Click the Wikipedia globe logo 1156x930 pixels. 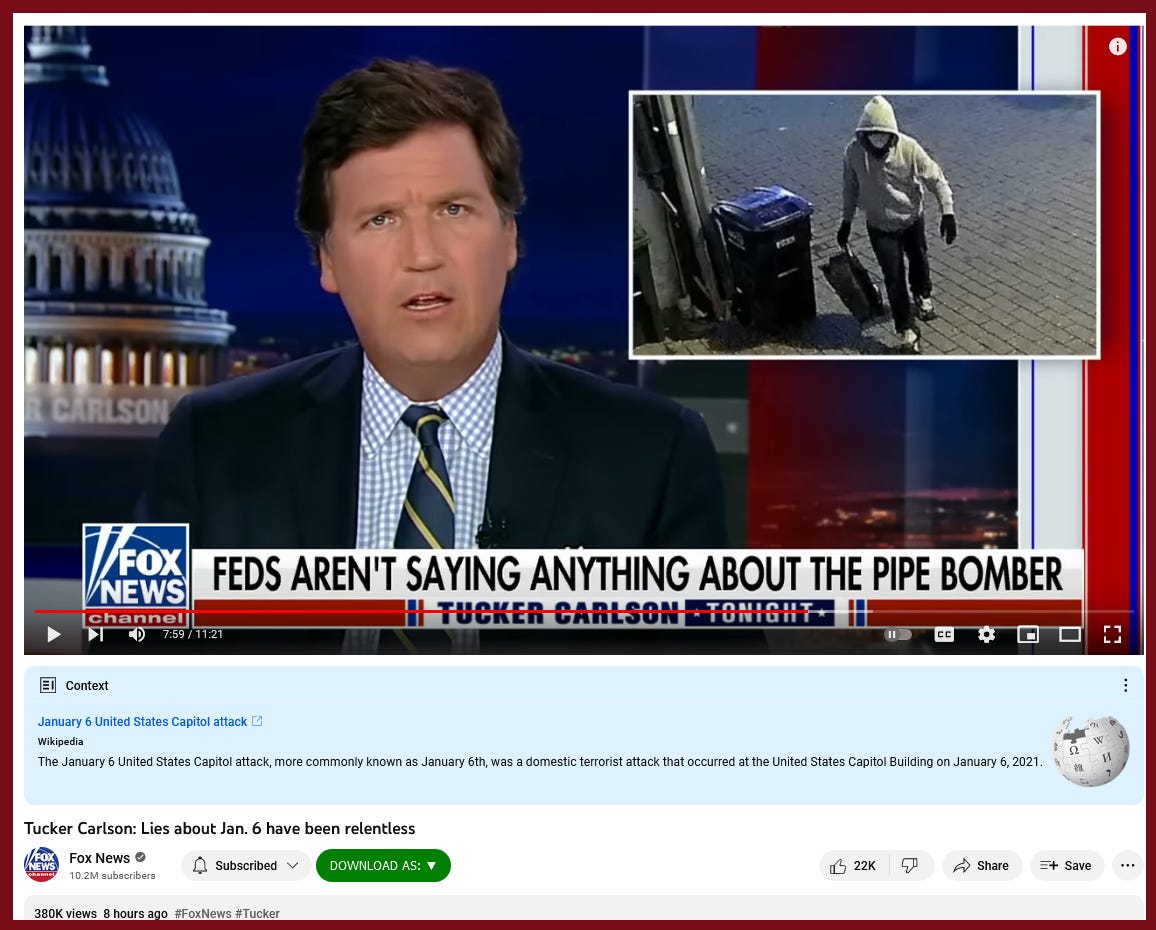(x=1090, y=752)
